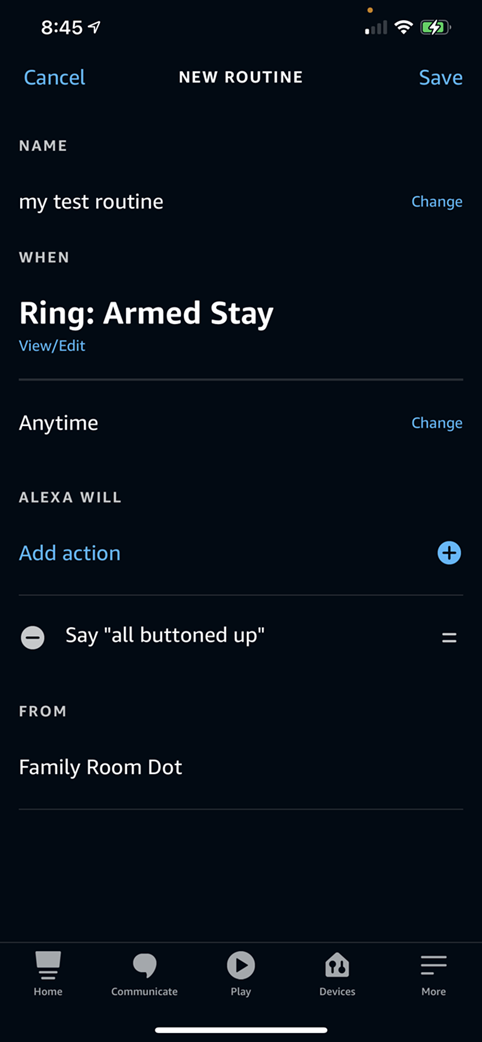Tap the battery charging status icon
Image resolution: width=482 pixels, height=1042 pixels.
(x=435, y=27)
